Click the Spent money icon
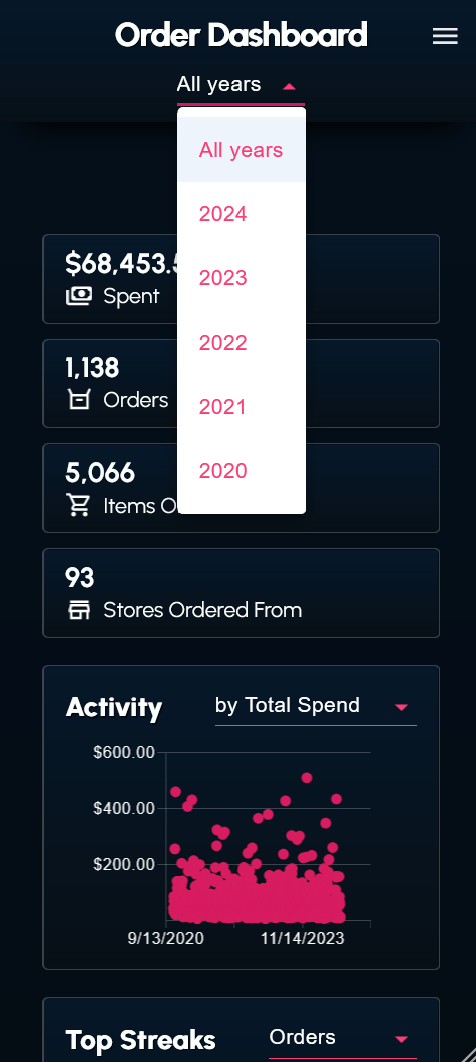This screenshot has width=476, height=1062. pyautogui.click(x=79, y=296)
